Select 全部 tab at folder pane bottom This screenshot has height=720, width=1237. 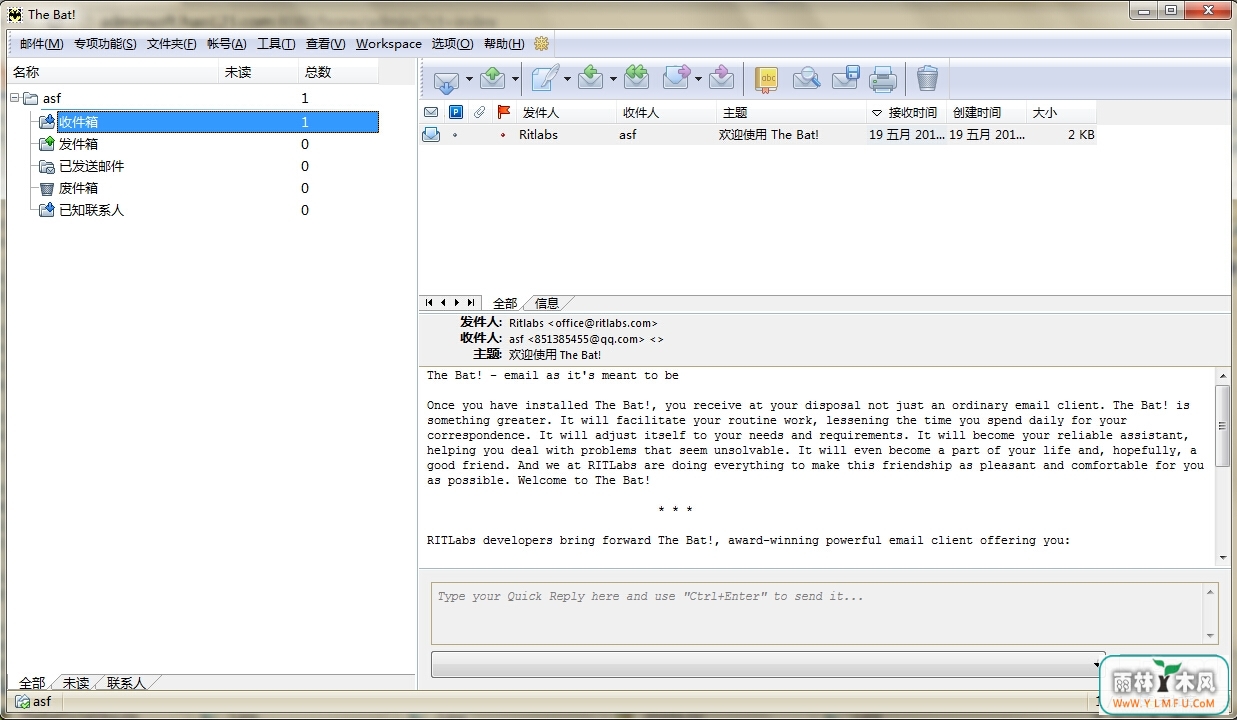(32, 683)
